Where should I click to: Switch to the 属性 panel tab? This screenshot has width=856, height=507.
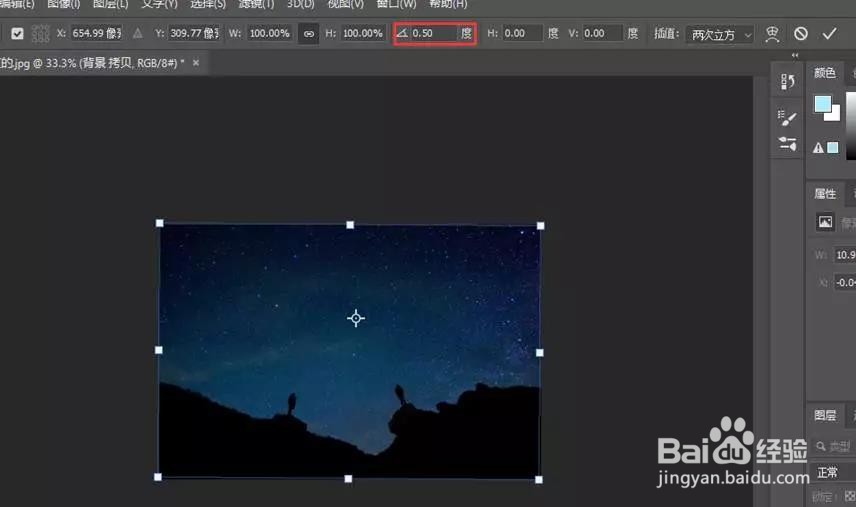[825, 194]
